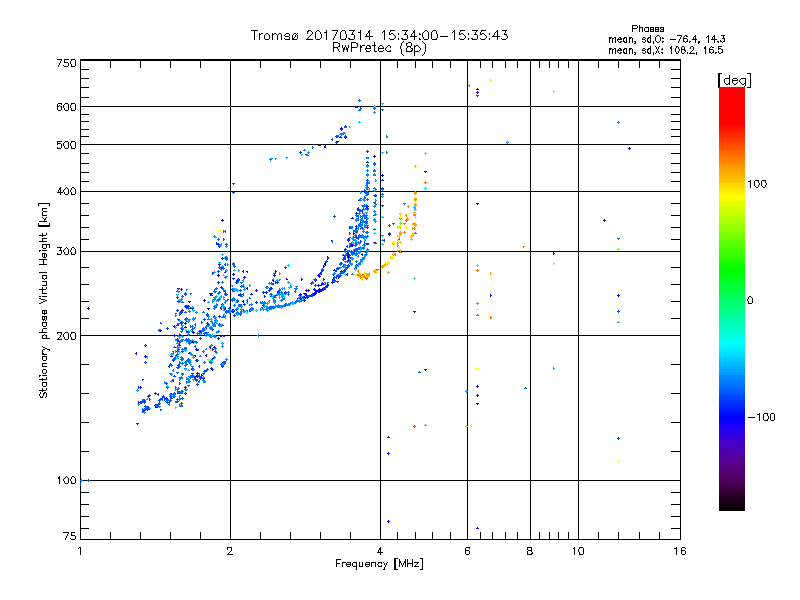Click the 'Stationary phase Virtual Height [km]' axis label
800x600 pixels.
(x=44, y=300)
